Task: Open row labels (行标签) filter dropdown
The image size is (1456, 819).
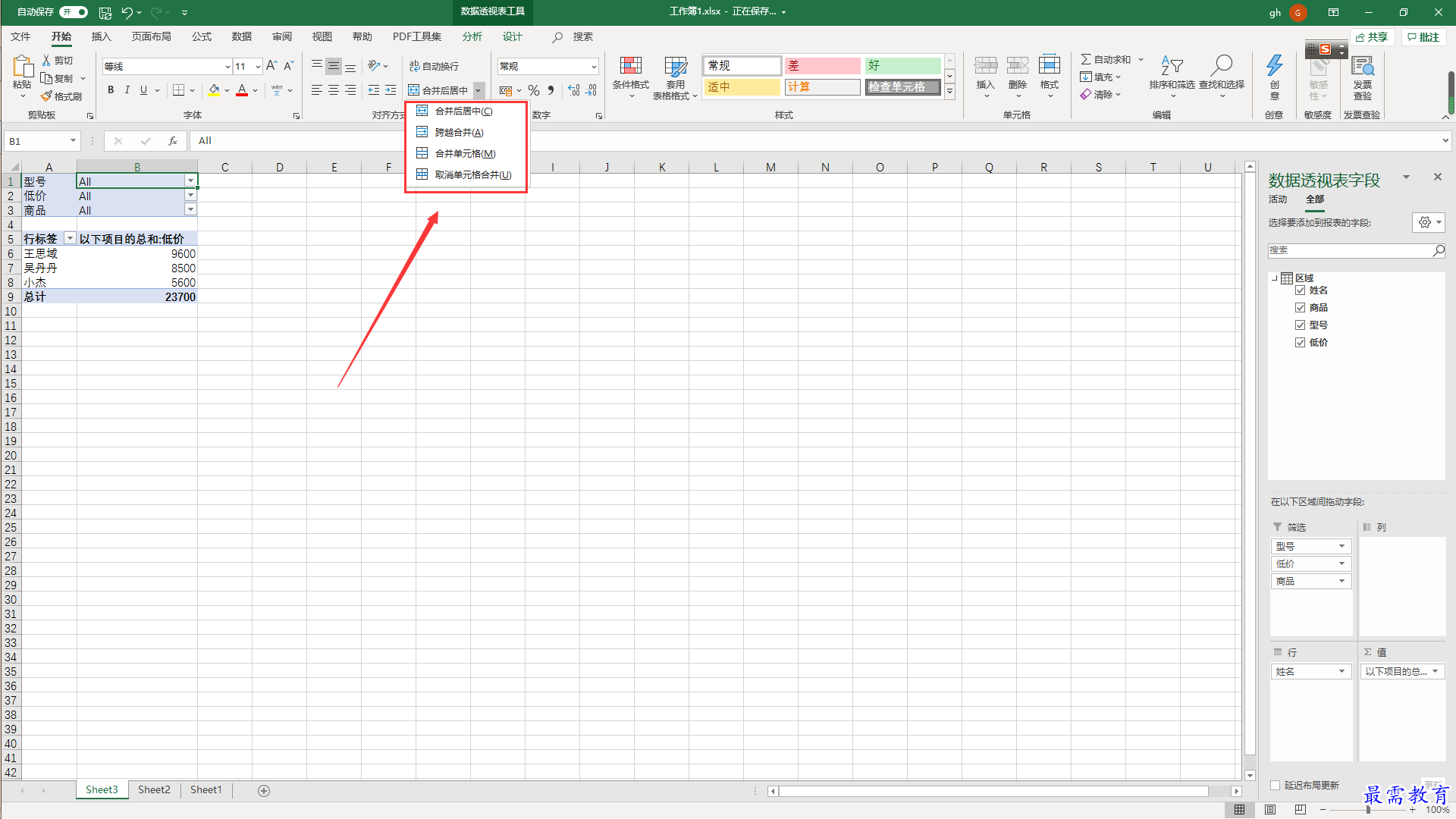Action: click(x=70, y=238)
